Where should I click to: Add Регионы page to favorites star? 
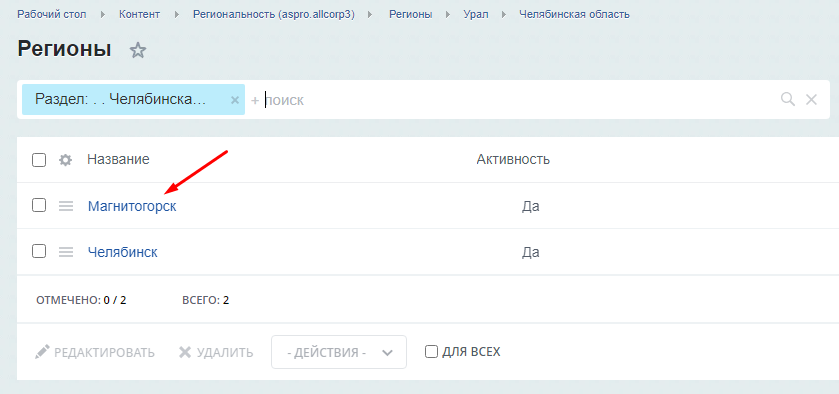pos(138,50)
